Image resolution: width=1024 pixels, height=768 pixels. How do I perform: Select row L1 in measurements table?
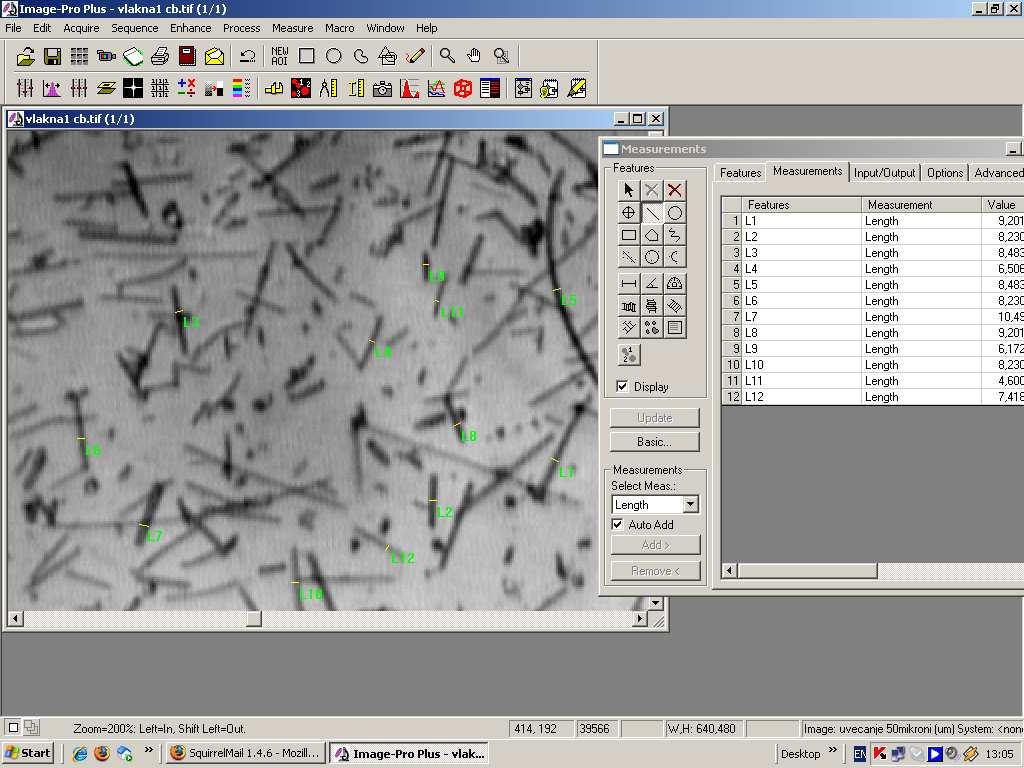pyautogui.click(x=872, y=221)
